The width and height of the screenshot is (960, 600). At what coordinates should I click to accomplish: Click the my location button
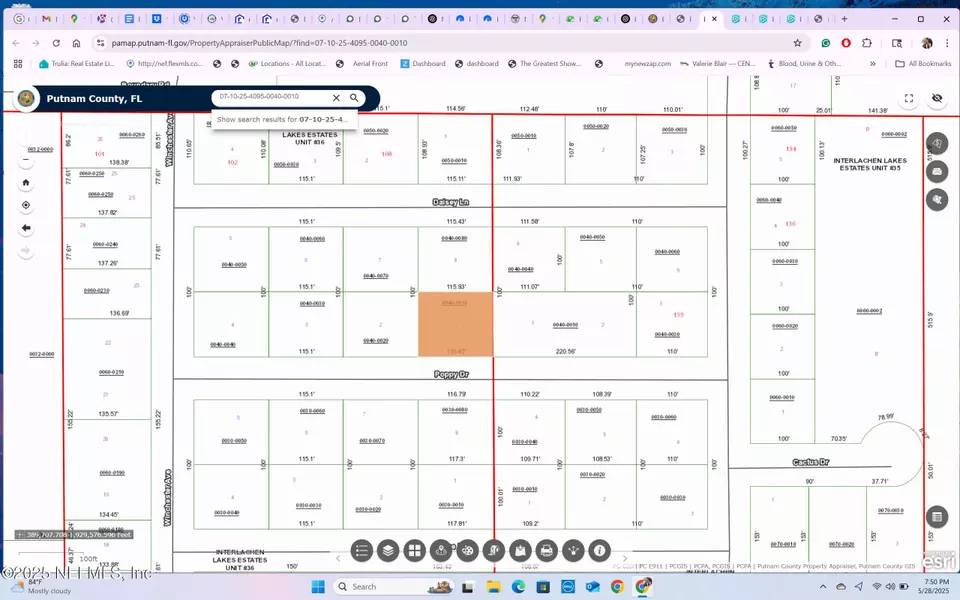(x=26, y=205)
